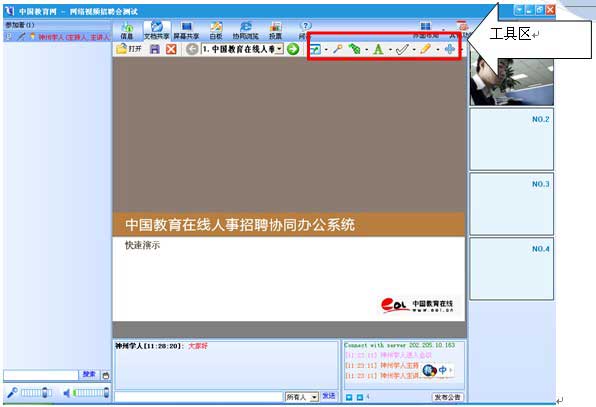This screenshot has height=407, width=596.
Task: Click the 中 input method indicator
Action: click(442, 369)
